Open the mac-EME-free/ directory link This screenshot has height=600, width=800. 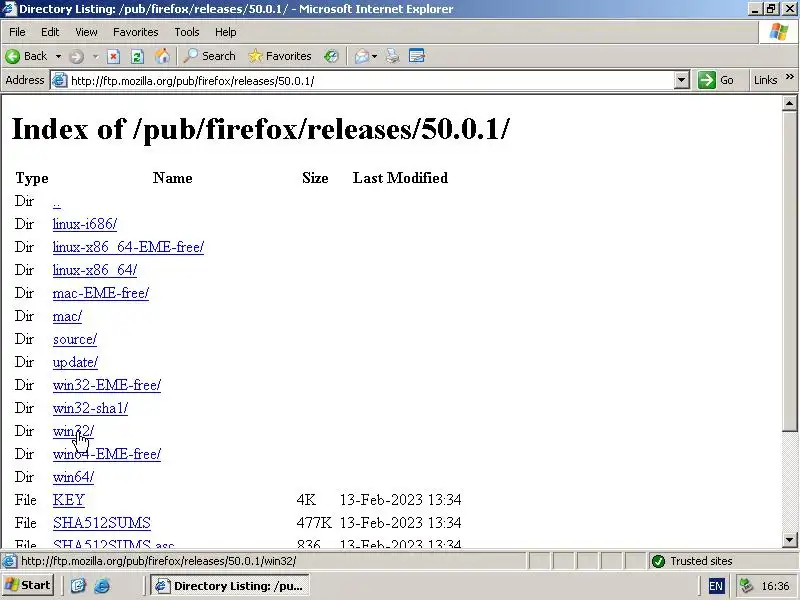coord(101,293)
